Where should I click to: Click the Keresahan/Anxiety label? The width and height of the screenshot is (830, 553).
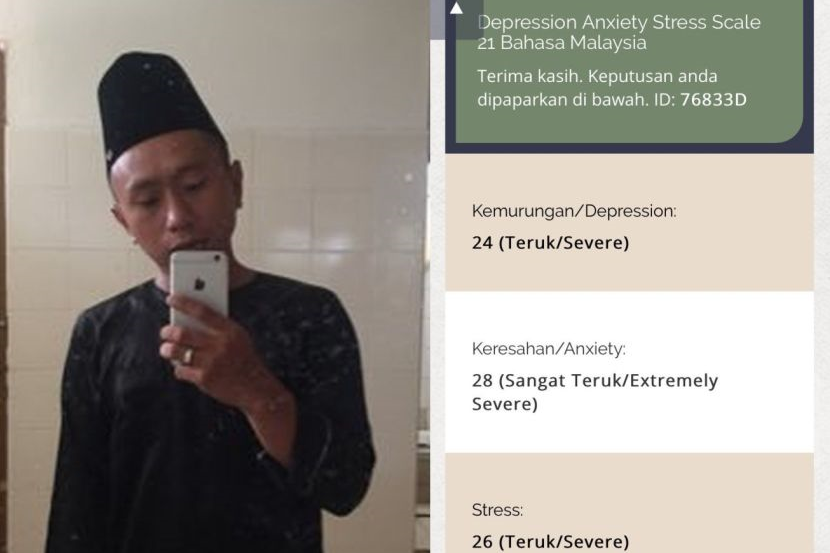(548, 349)
